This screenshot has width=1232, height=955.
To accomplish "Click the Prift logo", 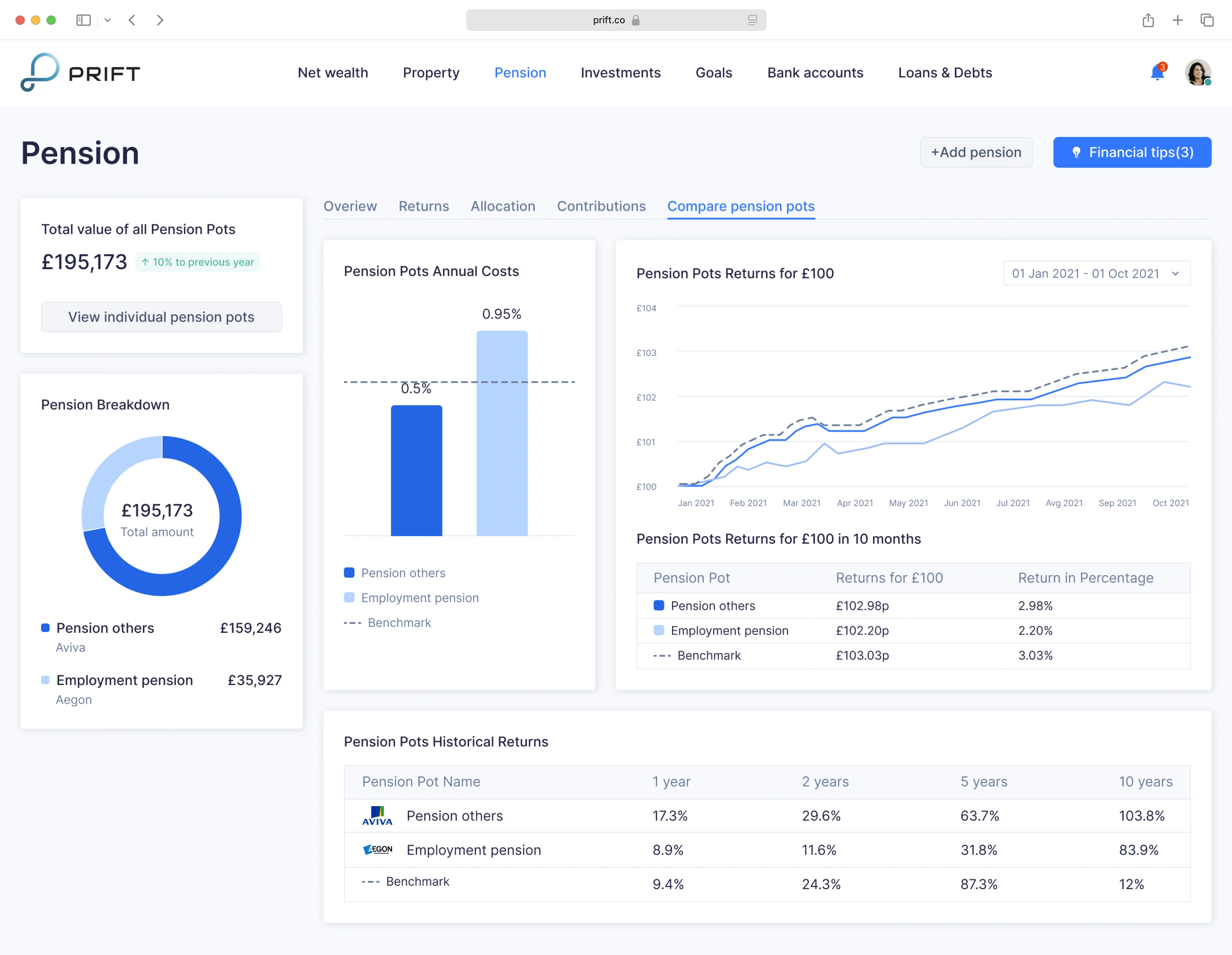I will coord(80,73).
